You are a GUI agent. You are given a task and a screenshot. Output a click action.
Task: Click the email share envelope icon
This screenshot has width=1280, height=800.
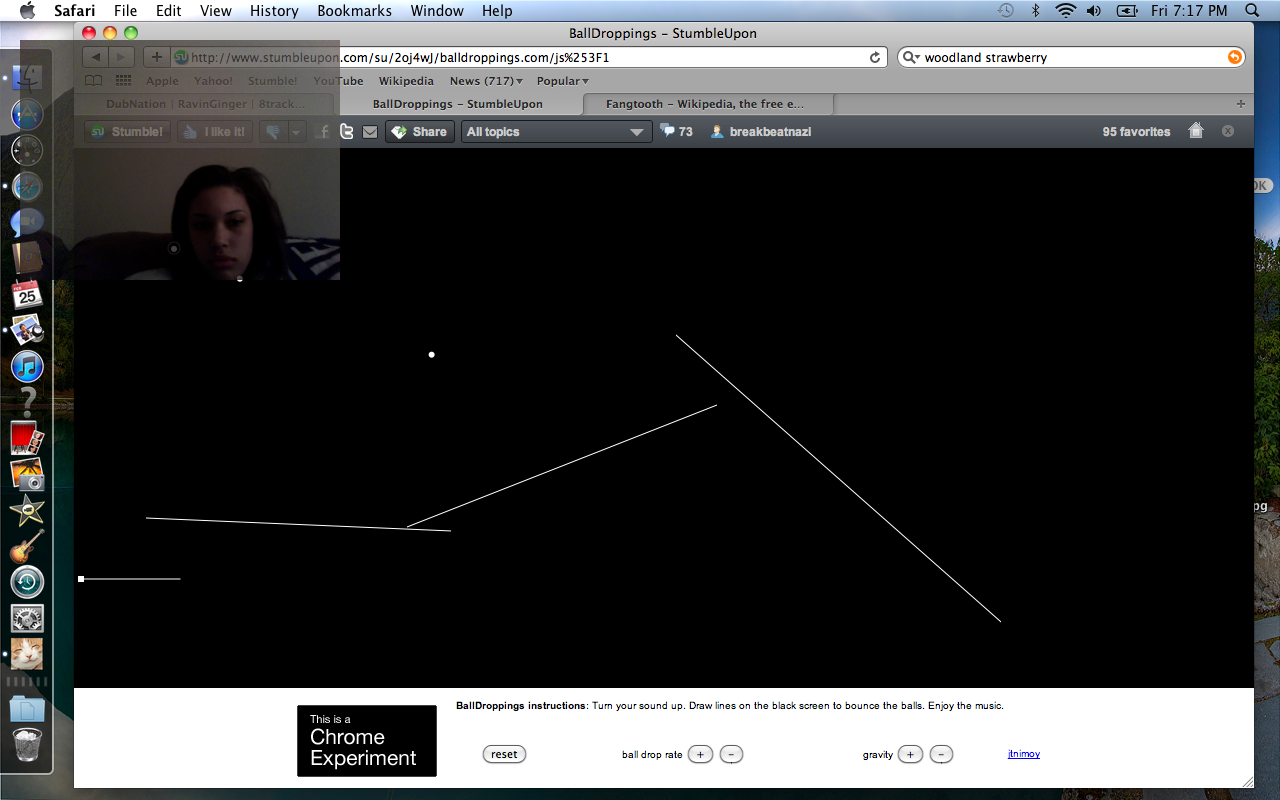pyautogui.click(x=370, y=131)
